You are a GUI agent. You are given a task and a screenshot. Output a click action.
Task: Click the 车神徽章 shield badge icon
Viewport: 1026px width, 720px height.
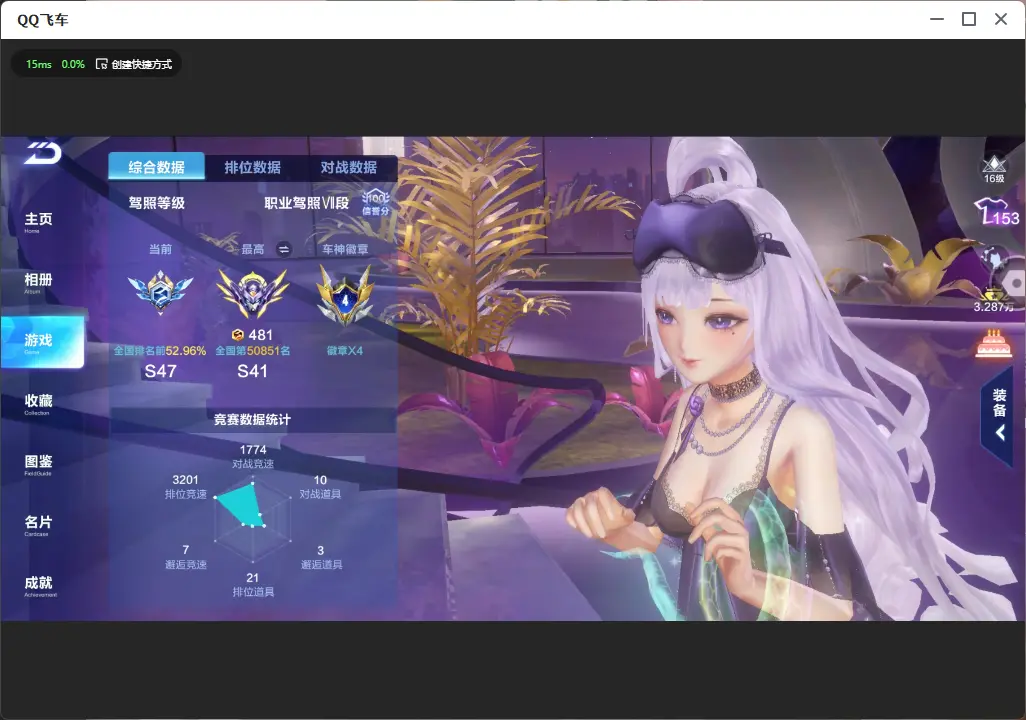345,295
